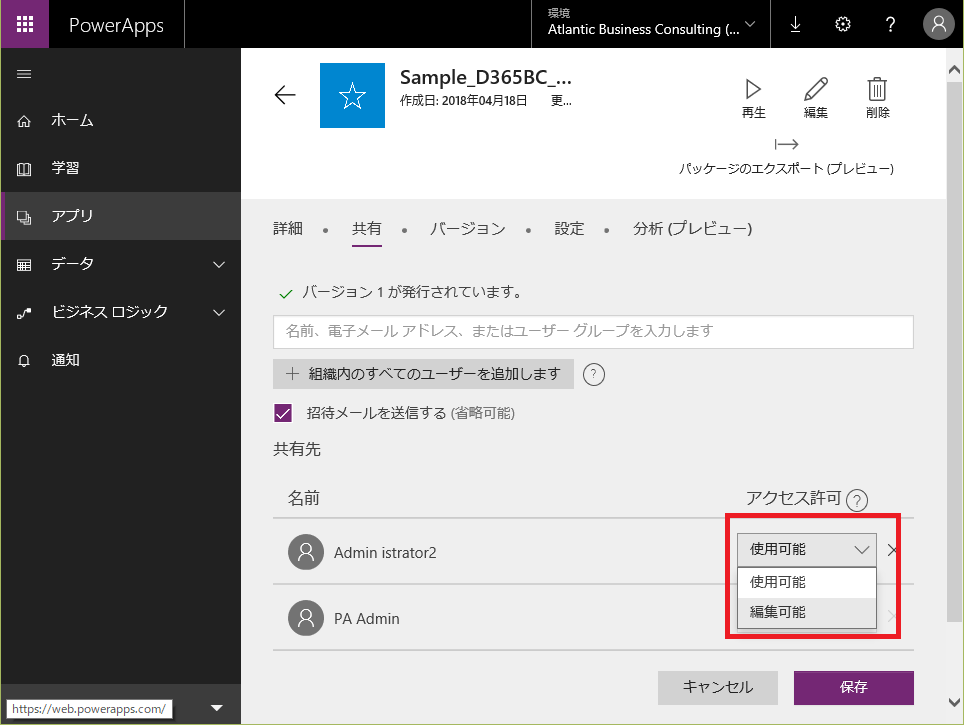The height and width of the screenshot is (725, 964).
Task: Switch to the バージョン tab
Action: click(467, 229)
